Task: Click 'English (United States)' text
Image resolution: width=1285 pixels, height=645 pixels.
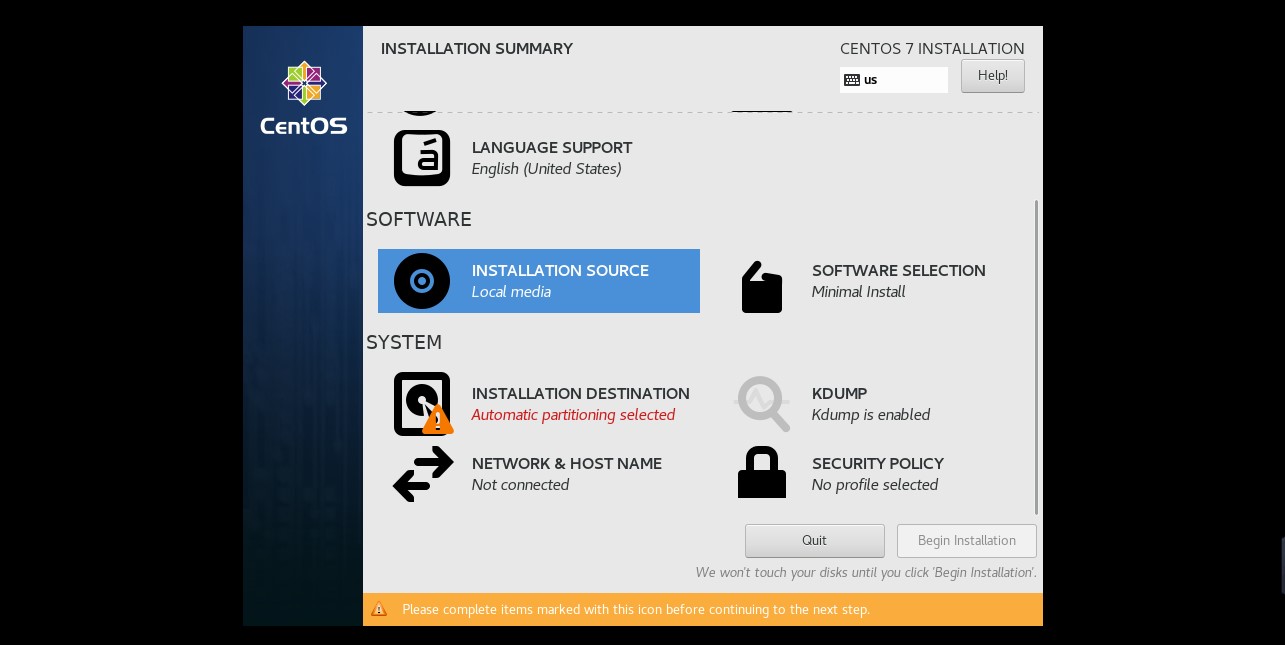Action: (547, 169)
